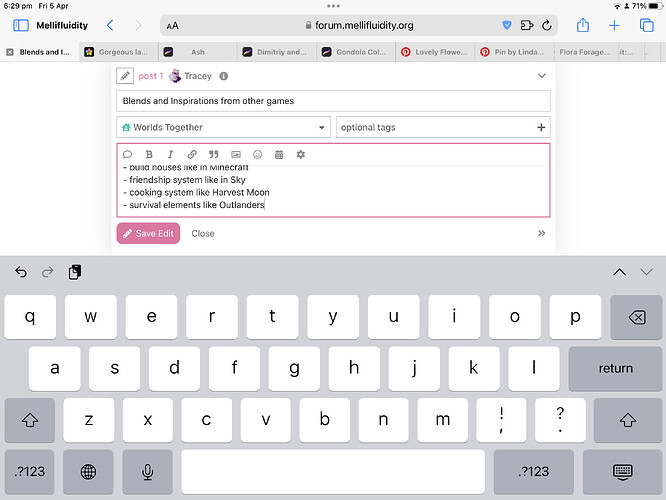The image size is (666, 500).
Task: Tap undo on the keyboard toolbar
Action: [21, 272]
